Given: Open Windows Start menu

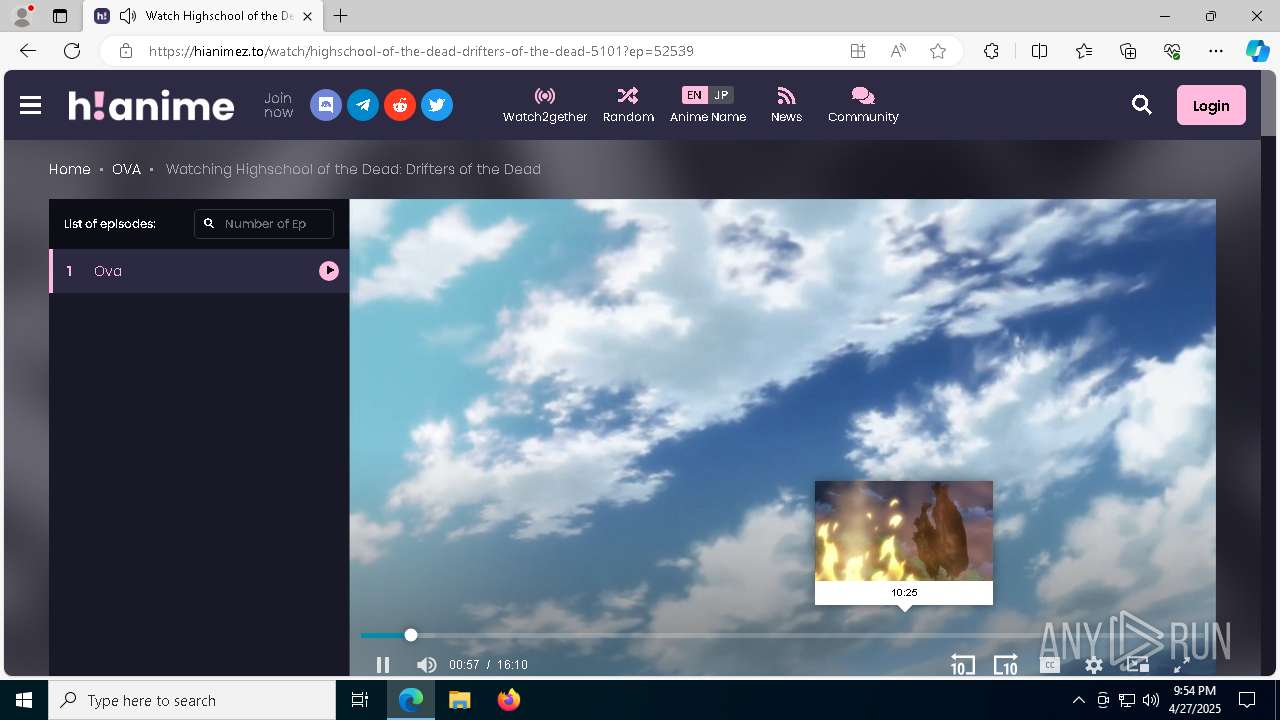Looking at the screenshot, I should (24, 700).
